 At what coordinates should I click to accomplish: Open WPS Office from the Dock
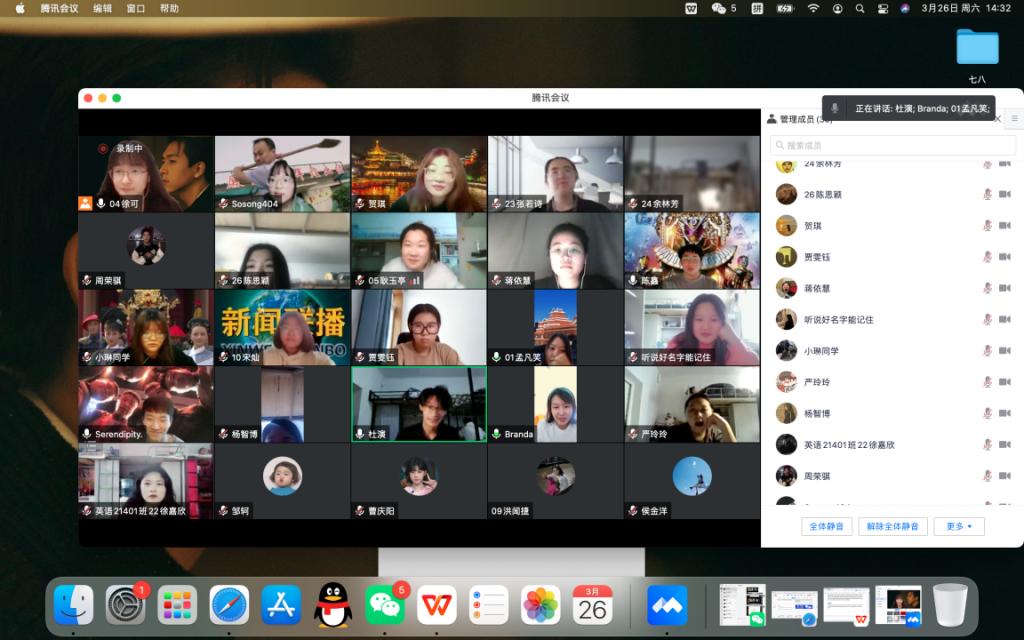pyautogui.click(x=437, y=605)
